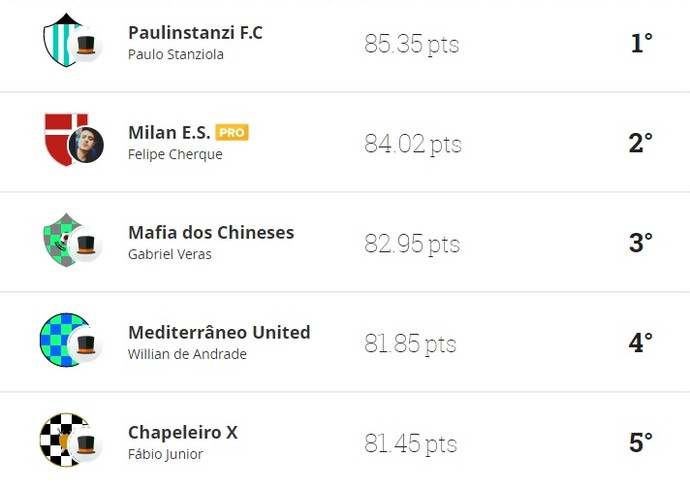The height and width of the screenshot is (490, 690).
Task: Open the Mafia dos Chineses team link
Action: point(211,232)
